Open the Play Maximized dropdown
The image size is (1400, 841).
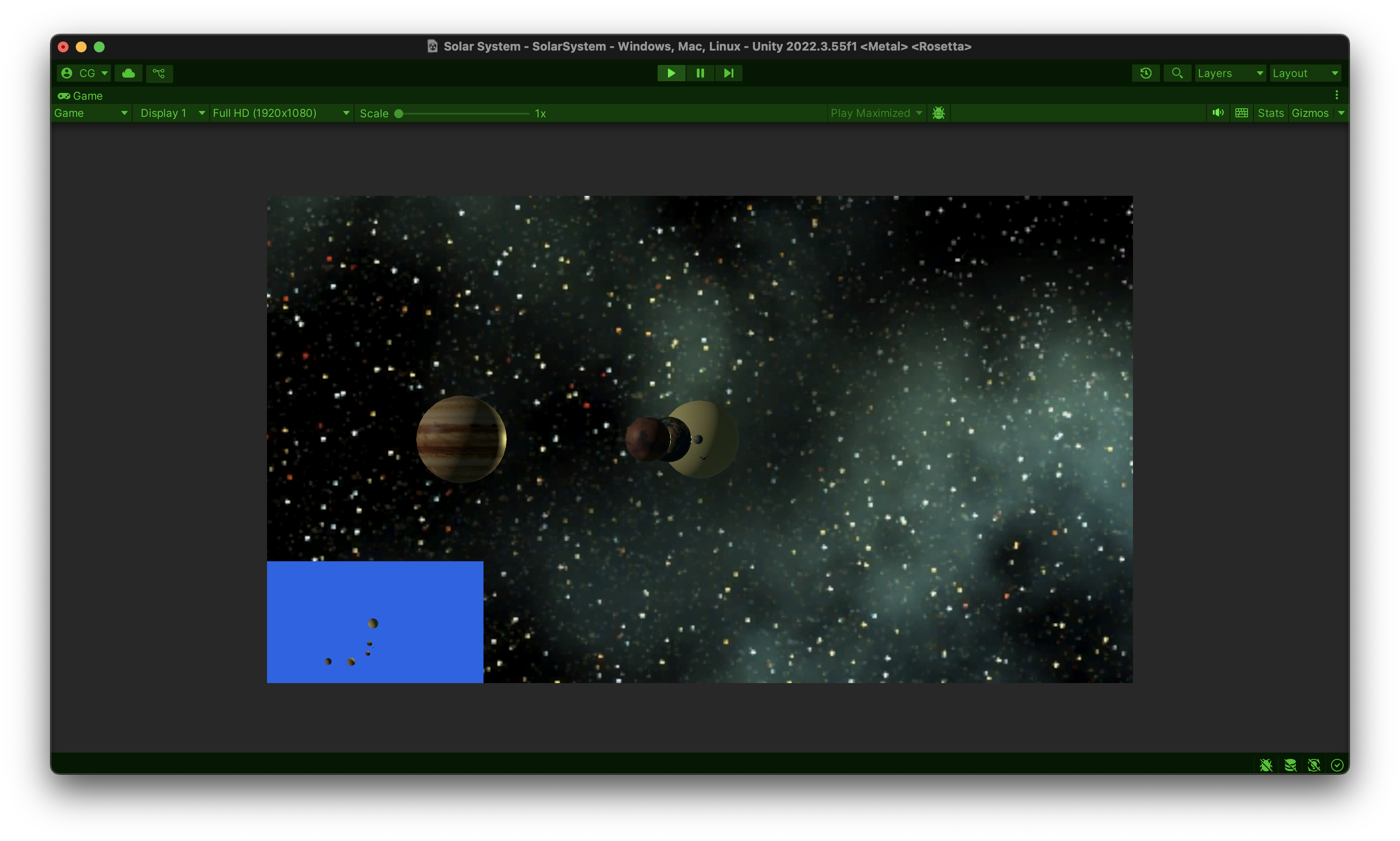tap(876, 113)
